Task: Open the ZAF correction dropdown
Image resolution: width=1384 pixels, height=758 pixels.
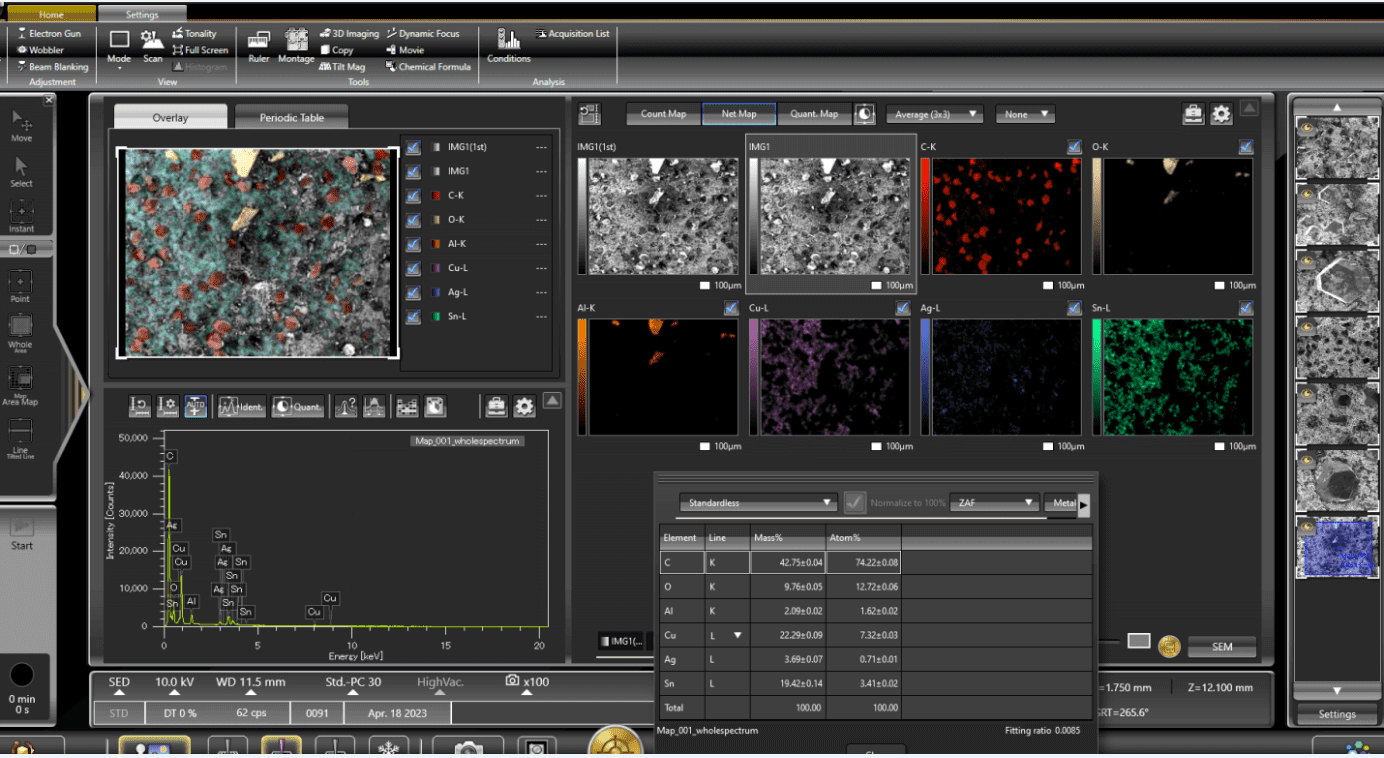Action: pyautogui.click(x=993, y=503)
